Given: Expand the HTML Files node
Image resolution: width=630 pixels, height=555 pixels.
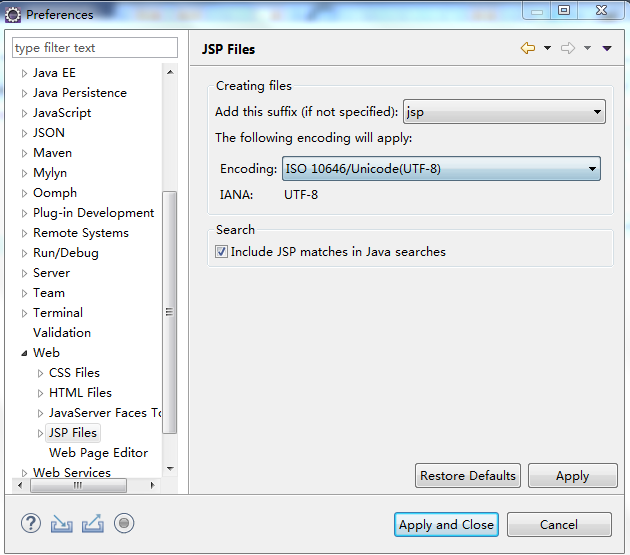Looking at the screenshot, I should point(40,393).
